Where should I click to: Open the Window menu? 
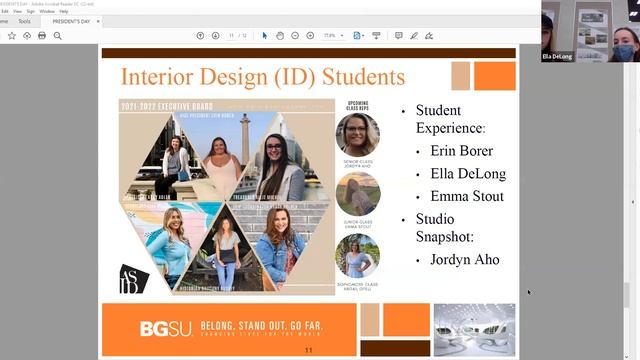tap(47, 11)
